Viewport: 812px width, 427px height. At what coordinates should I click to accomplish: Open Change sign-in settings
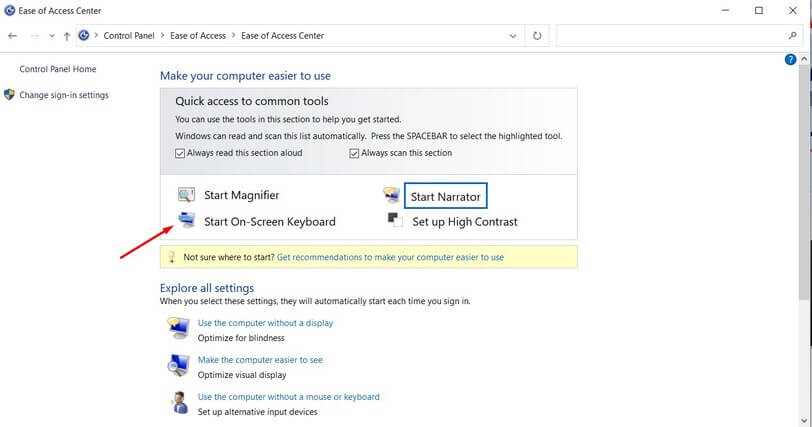tap(64, 95)
